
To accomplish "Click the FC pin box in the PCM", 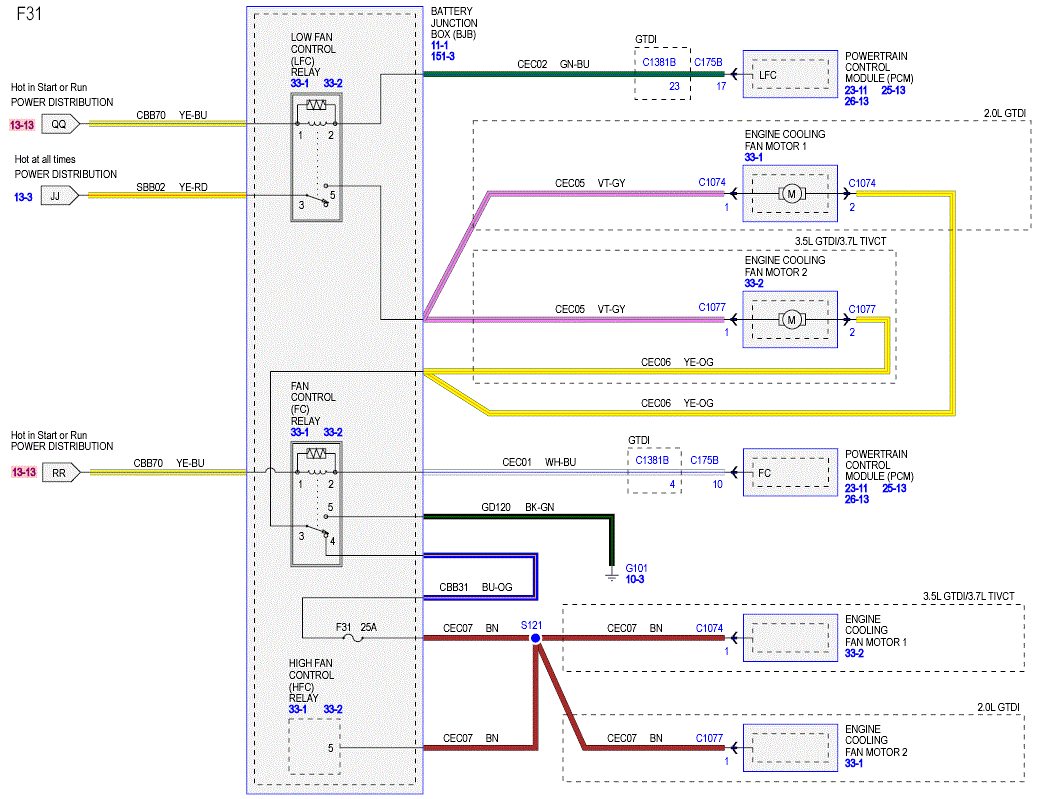I will click(790, 473).
